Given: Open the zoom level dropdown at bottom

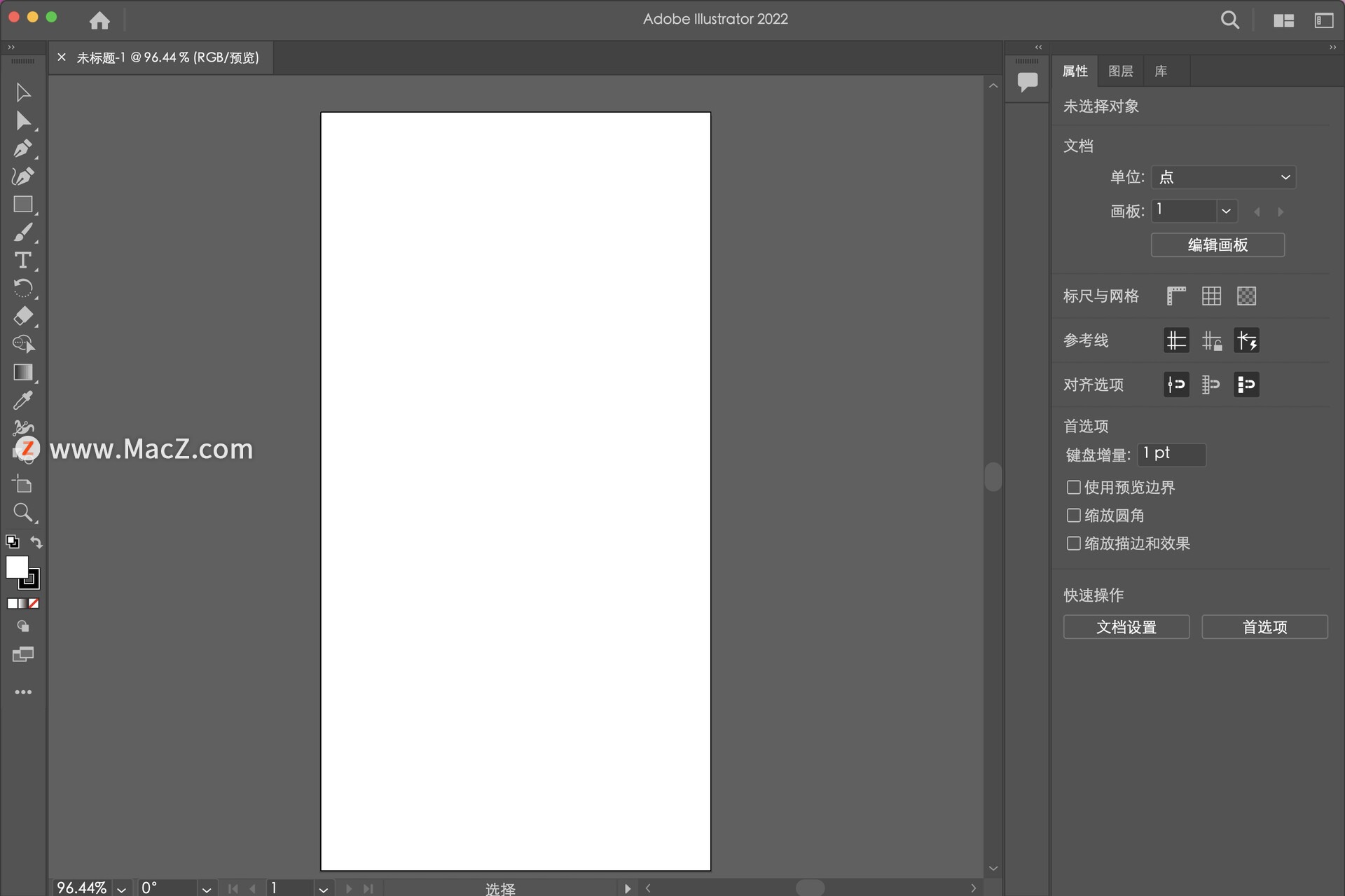Looking at the screenshot, I should click(122, 888).
